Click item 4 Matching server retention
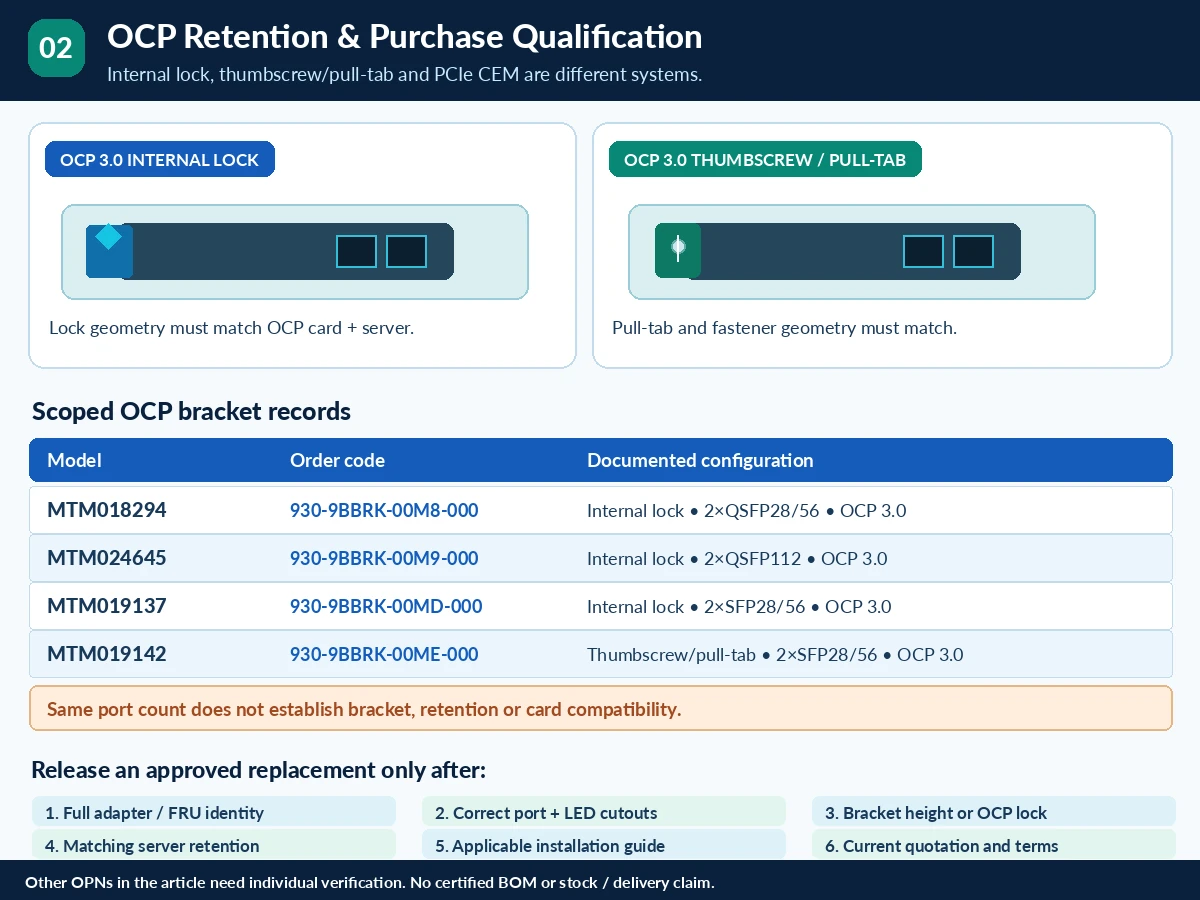The width and height of the screenshot is (1200, 900). (214, 845)
